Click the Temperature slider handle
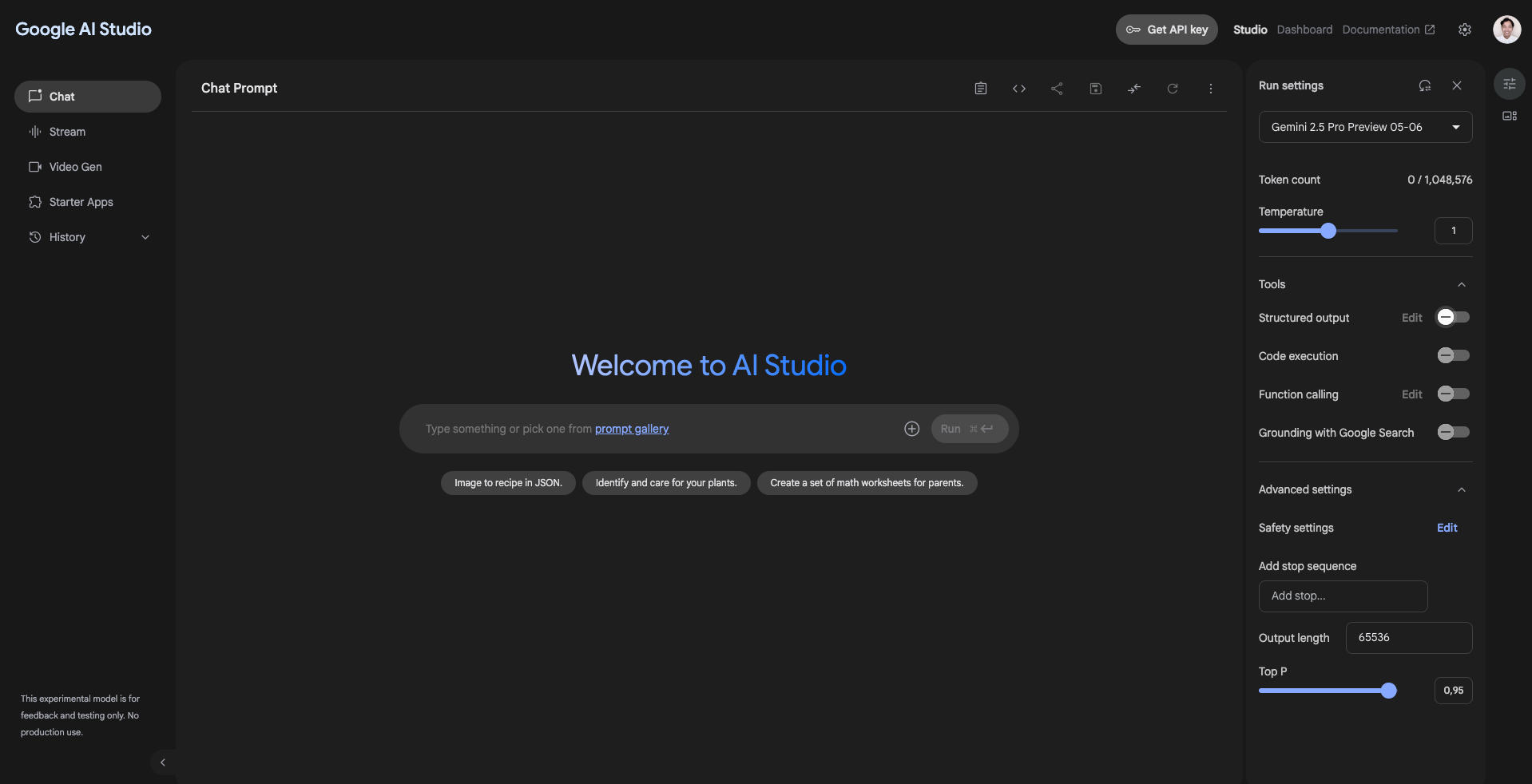 click(x=1328, y=231)
